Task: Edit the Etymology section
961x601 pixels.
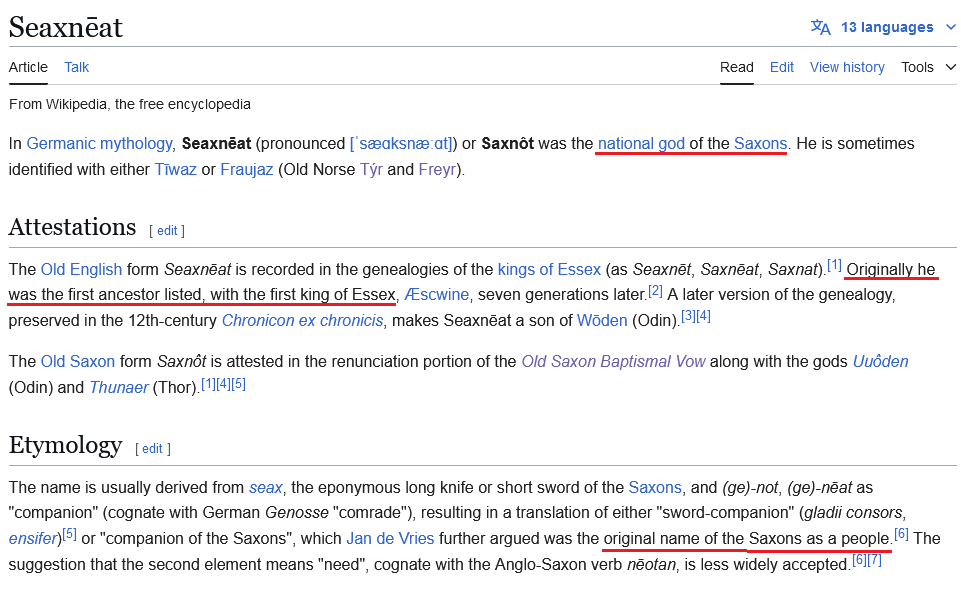Action: coord(153,448)
